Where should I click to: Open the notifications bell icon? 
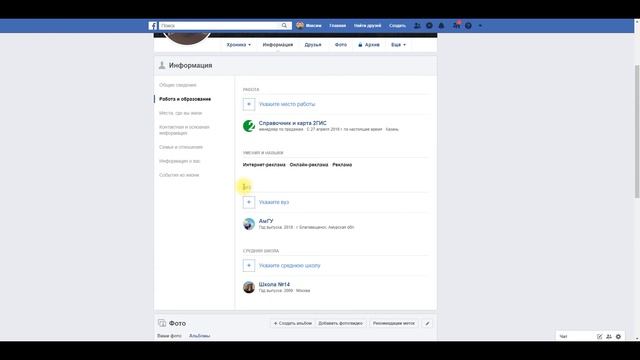pos(441,26)
